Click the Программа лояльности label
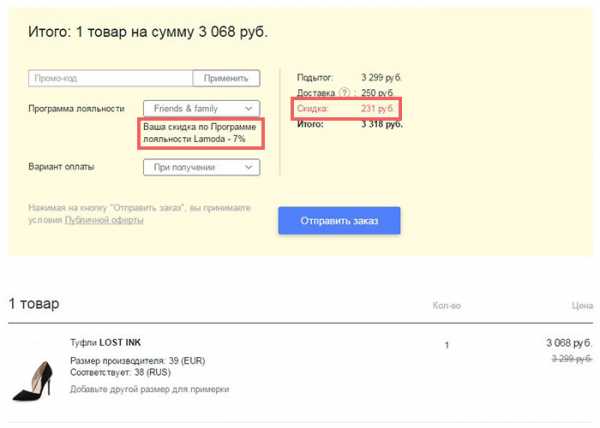Screen dimensions: 600x428 click(77, 108)
